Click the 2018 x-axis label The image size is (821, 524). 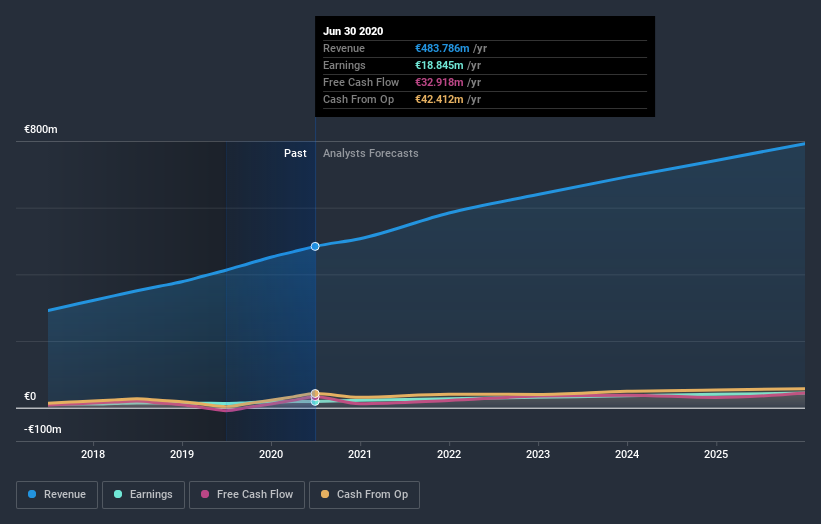tap(93, 454)
